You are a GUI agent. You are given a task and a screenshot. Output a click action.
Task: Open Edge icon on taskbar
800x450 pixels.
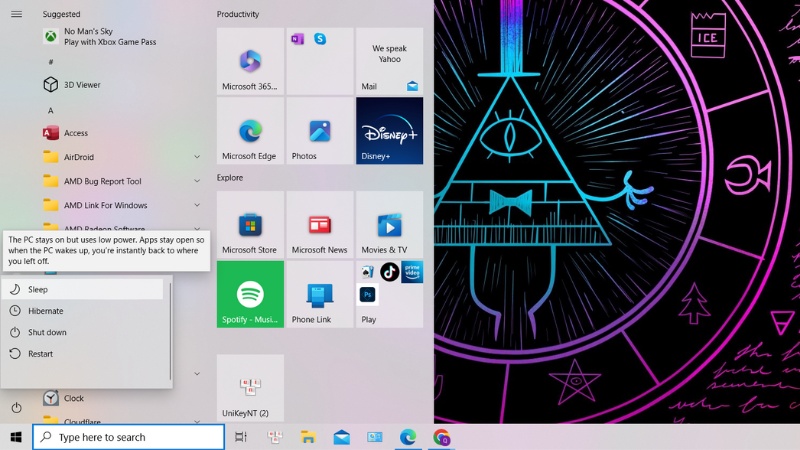(408, 437)
